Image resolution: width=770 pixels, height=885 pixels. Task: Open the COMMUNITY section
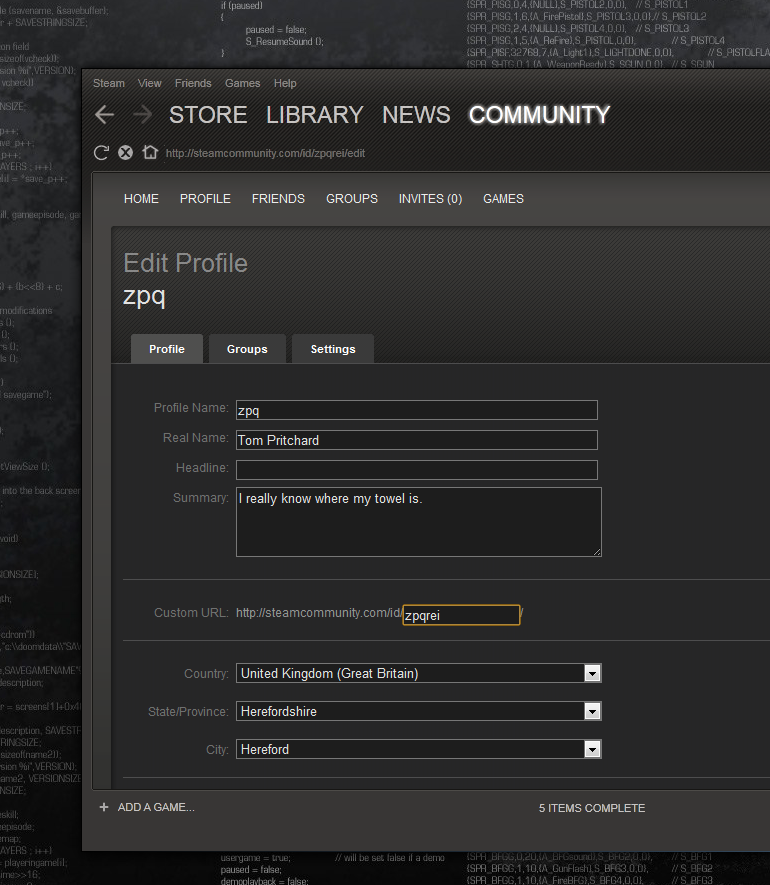coord(539,115)
